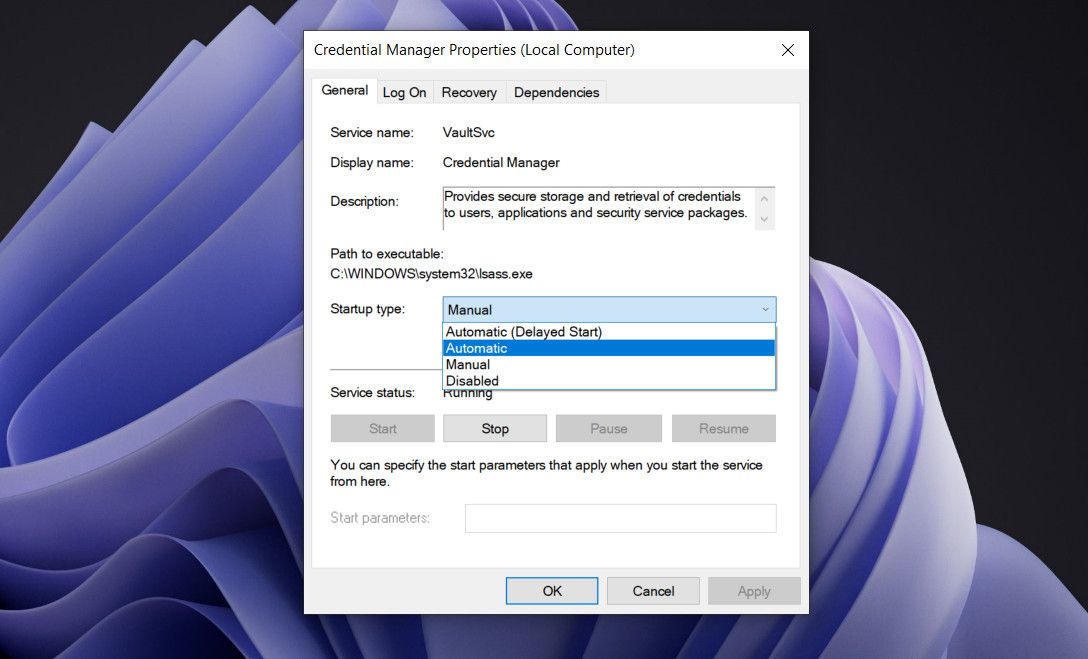Close the Credential Manager Properties window
The height and width of the screenshot is (659, 1088).
pos(787,50)
